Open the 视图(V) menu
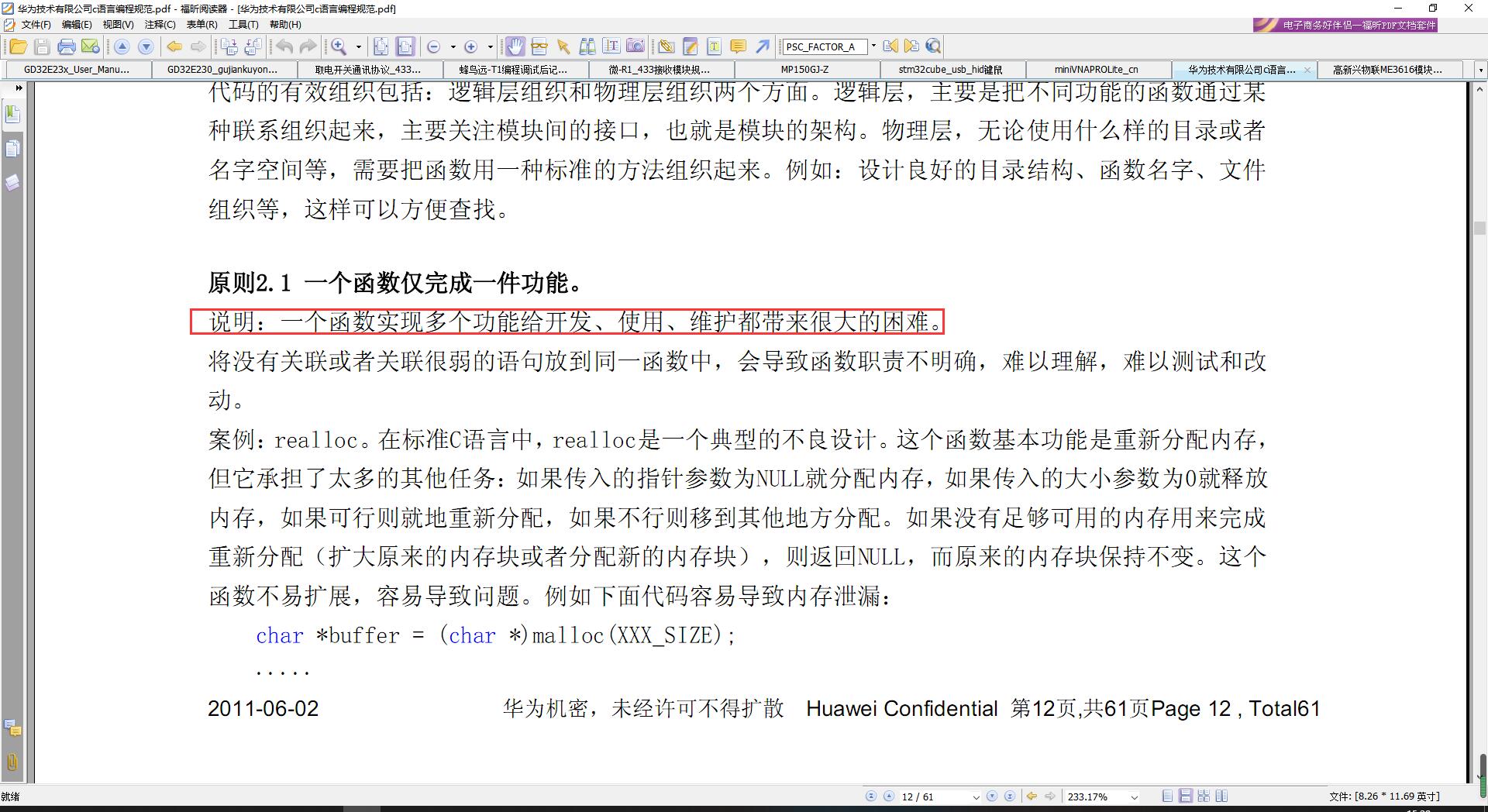Viewport: 1488px width, 812px height. 118,24
